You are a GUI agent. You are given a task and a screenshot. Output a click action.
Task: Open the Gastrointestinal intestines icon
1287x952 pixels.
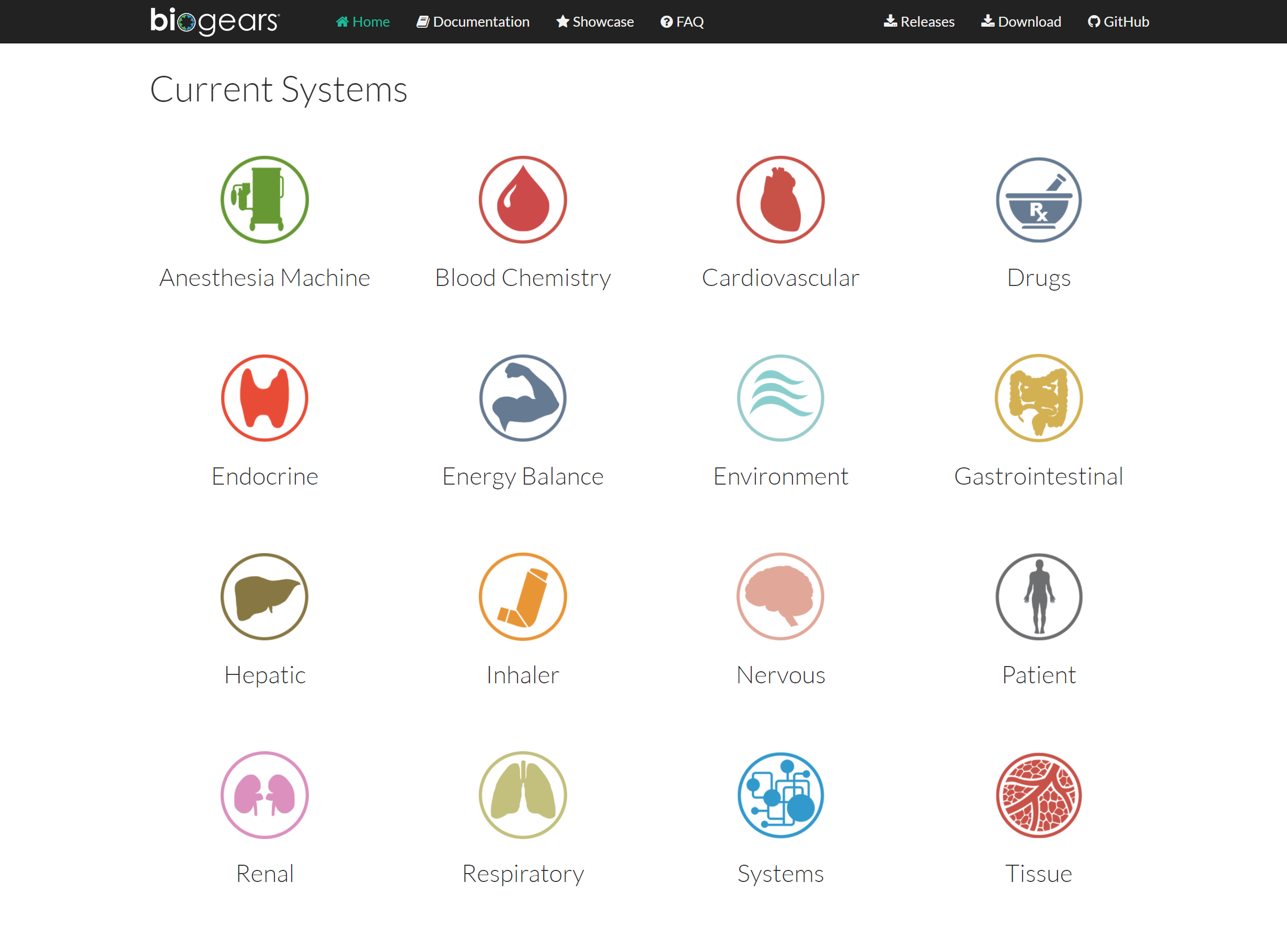point(1038,398)
